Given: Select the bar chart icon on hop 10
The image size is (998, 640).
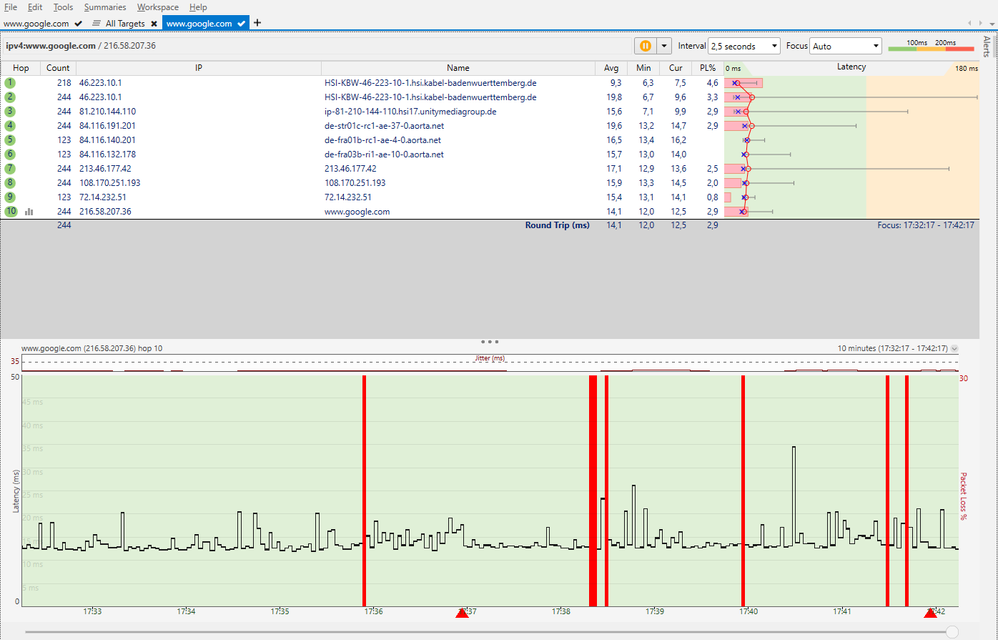Looking at the screenshot, I should click(x=30, y=211).
